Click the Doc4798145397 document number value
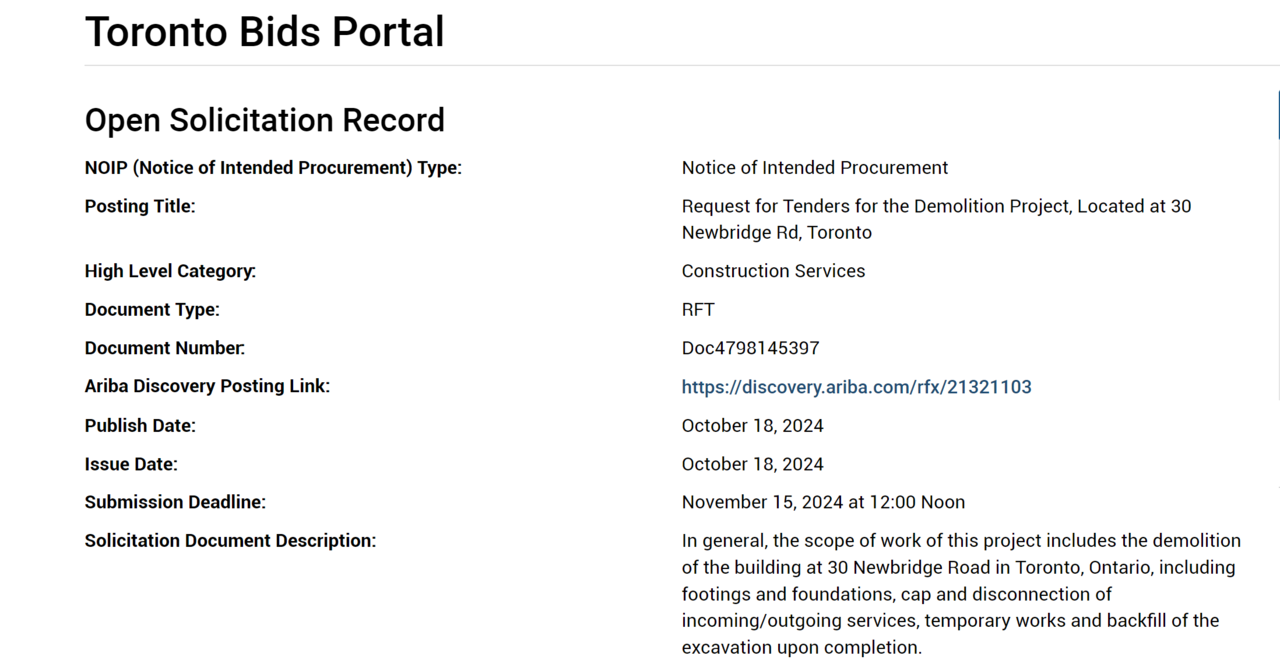Screen dimensions: 1280x670 pyautogui.click(x=750, y=349)
